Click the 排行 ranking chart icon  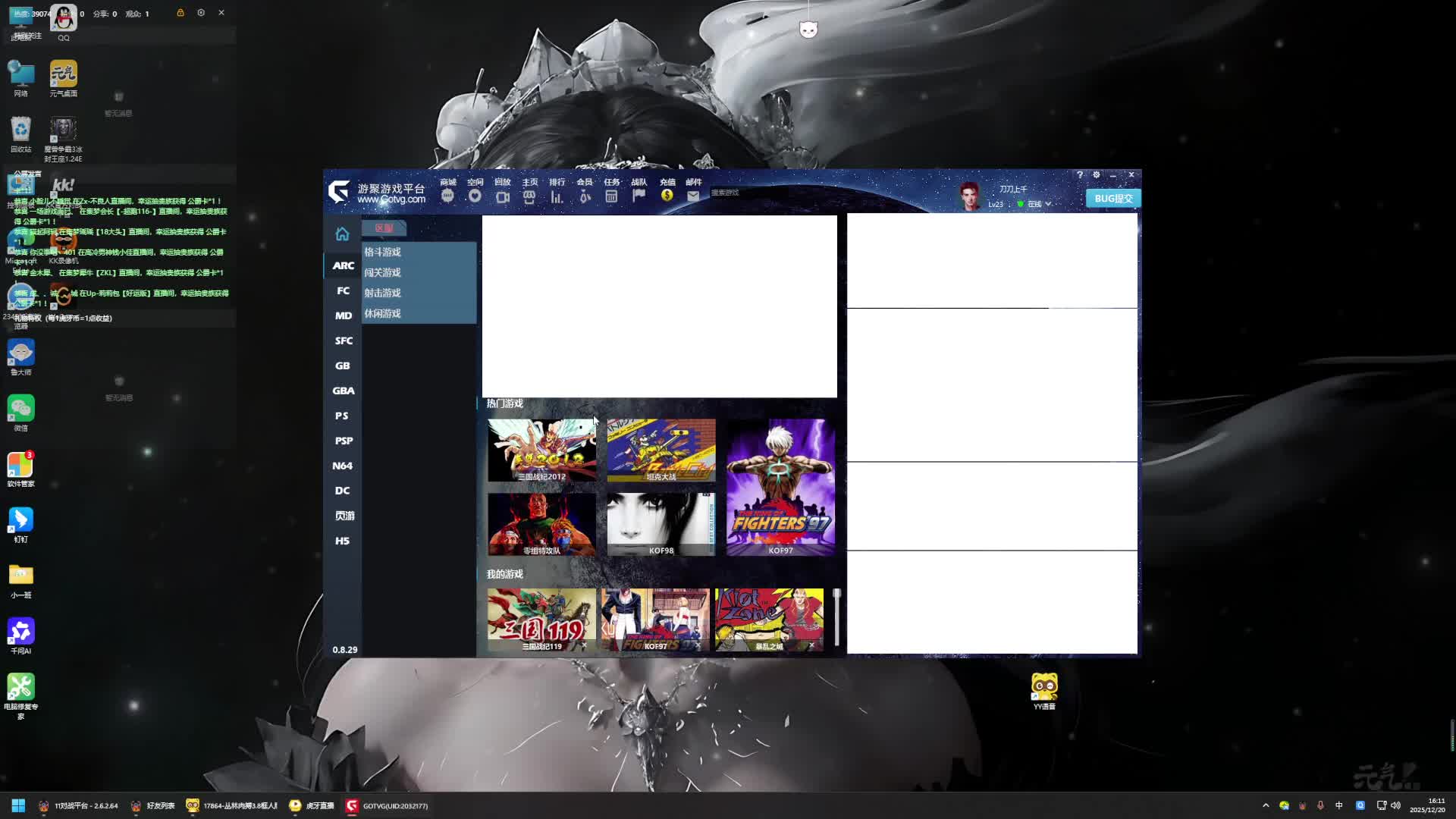(557, 196)
